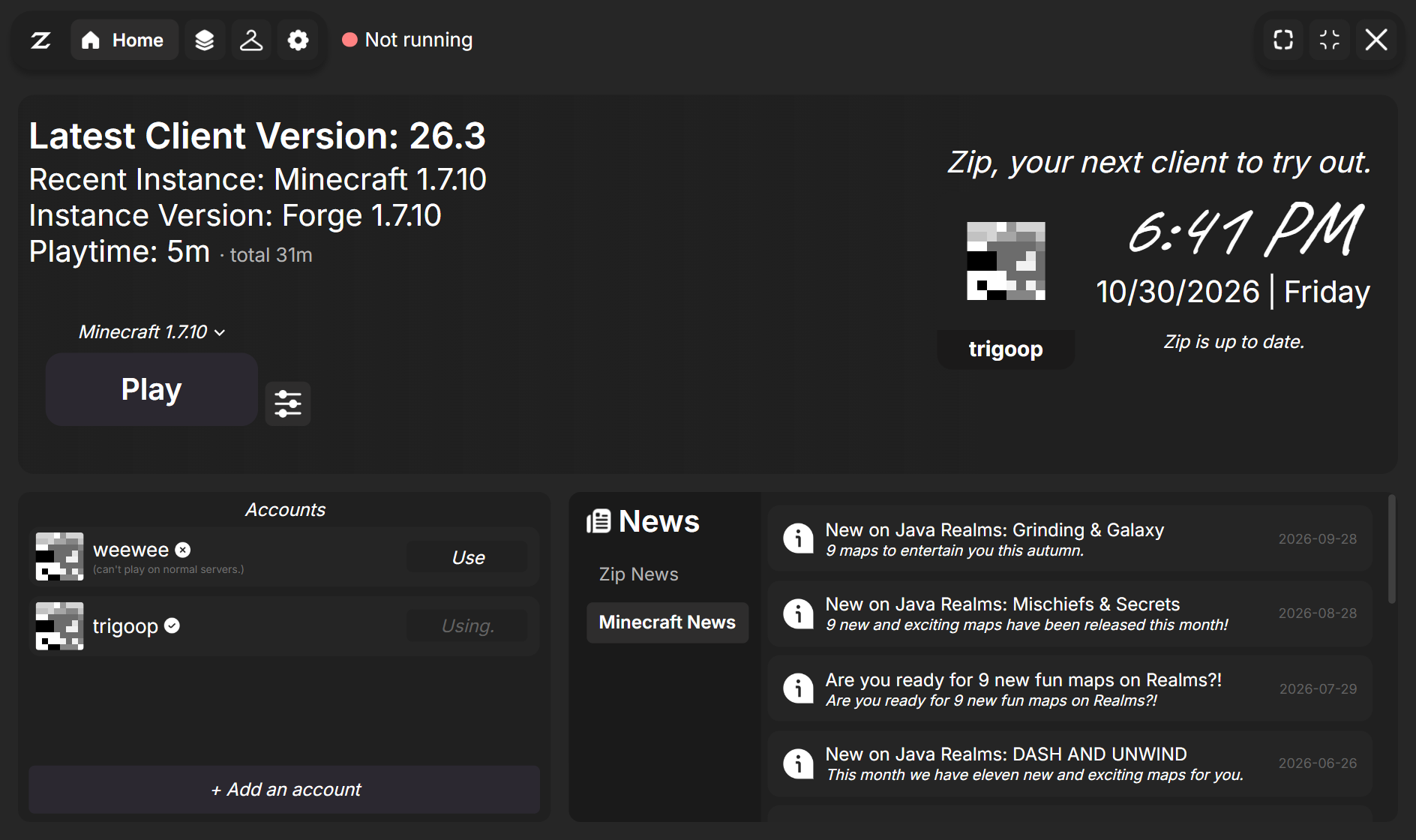
Task: Click info icon beside Grinding & Galaxy
Action: tap(798, 538)
